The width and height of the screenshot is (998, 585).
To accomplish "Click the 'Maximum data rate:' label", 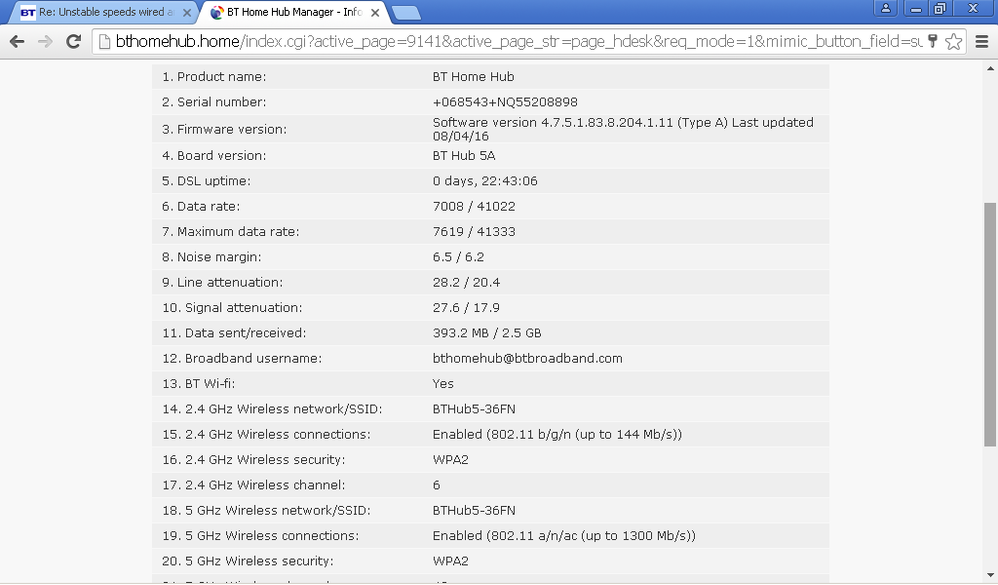I will coord(238,232).
